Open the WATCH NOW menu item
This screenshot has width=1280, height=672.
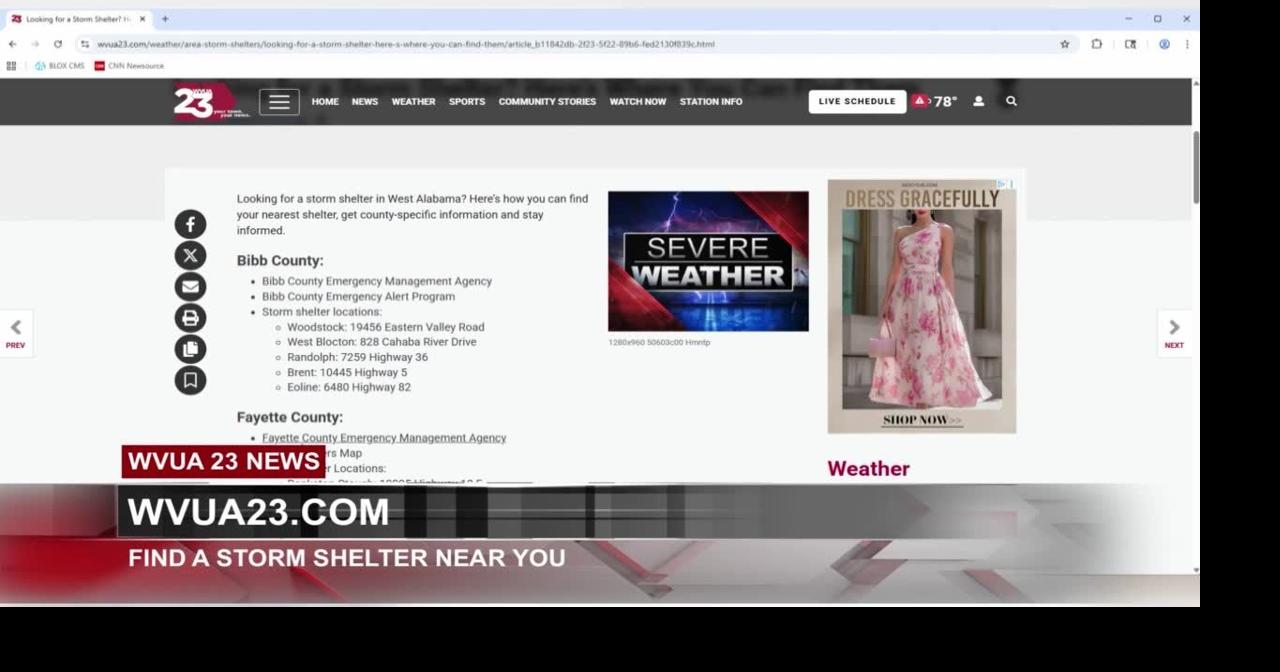(638, 102)
